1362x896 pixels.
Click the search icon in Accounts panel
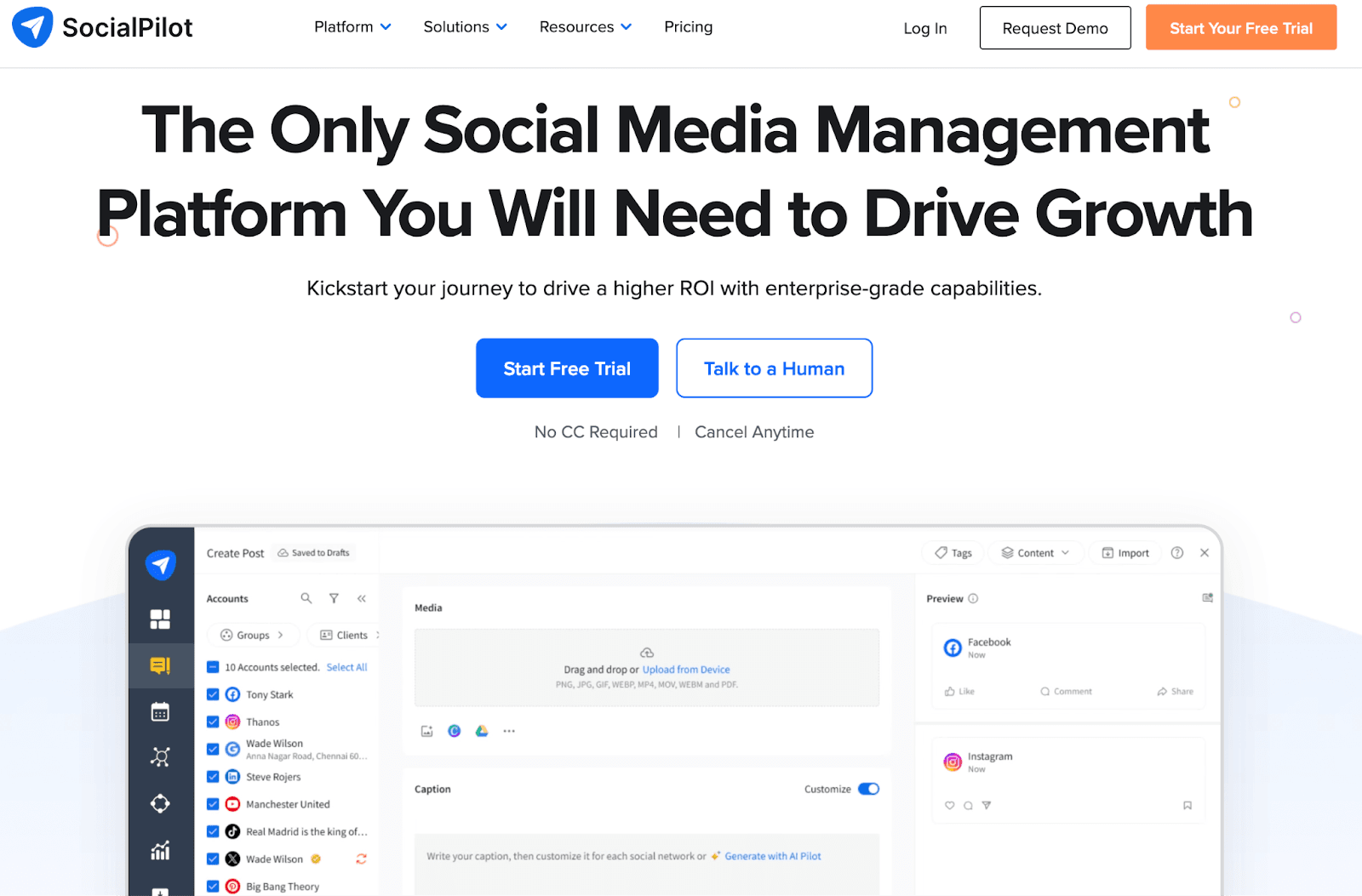306,599
